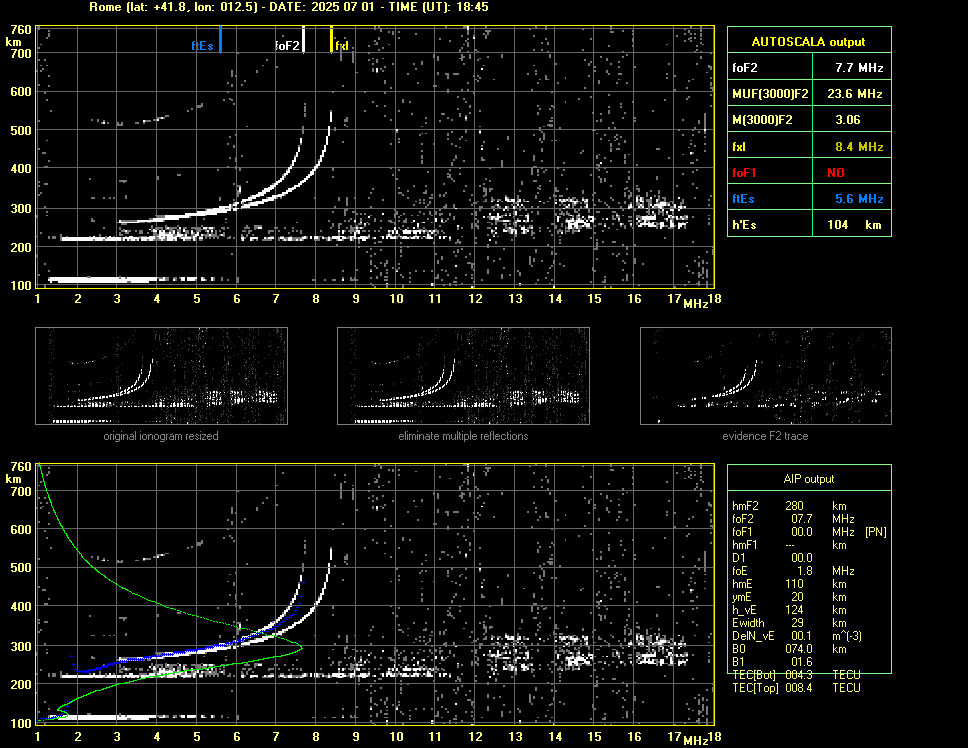Click the 'evidence F2 trace' caption
The image size is (968, 748).
[x=766, y=436]
